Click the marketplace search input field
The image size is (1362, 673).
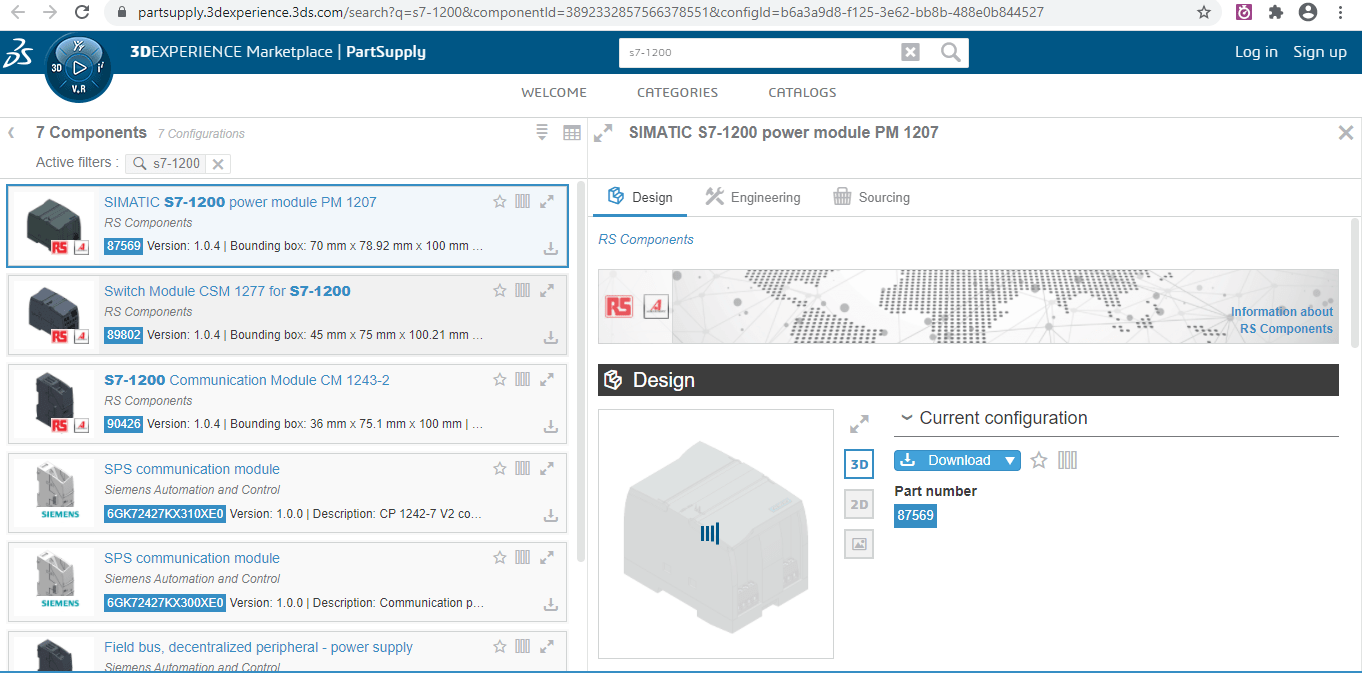760,52
